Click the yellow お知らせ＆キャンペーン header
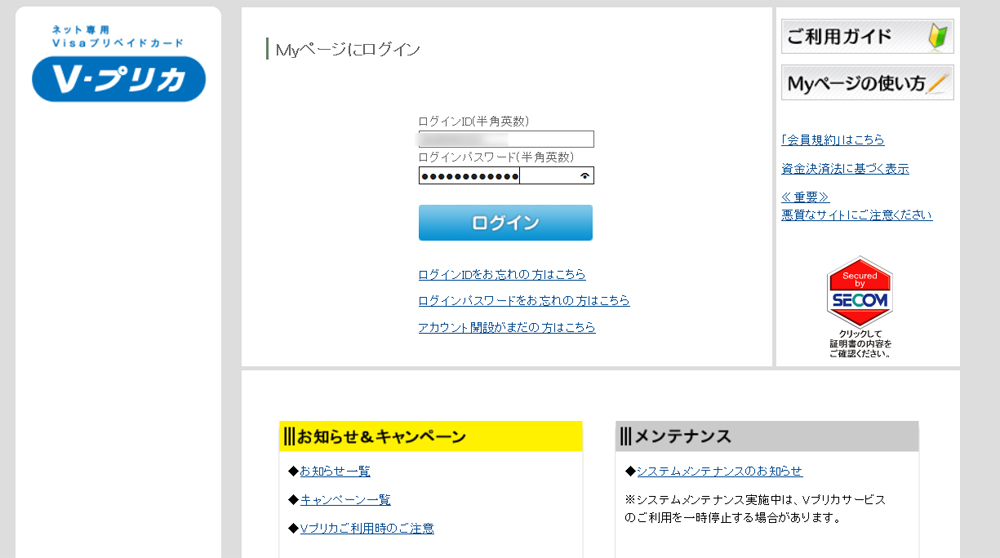 pyautogui.click(x=430, y=436)
